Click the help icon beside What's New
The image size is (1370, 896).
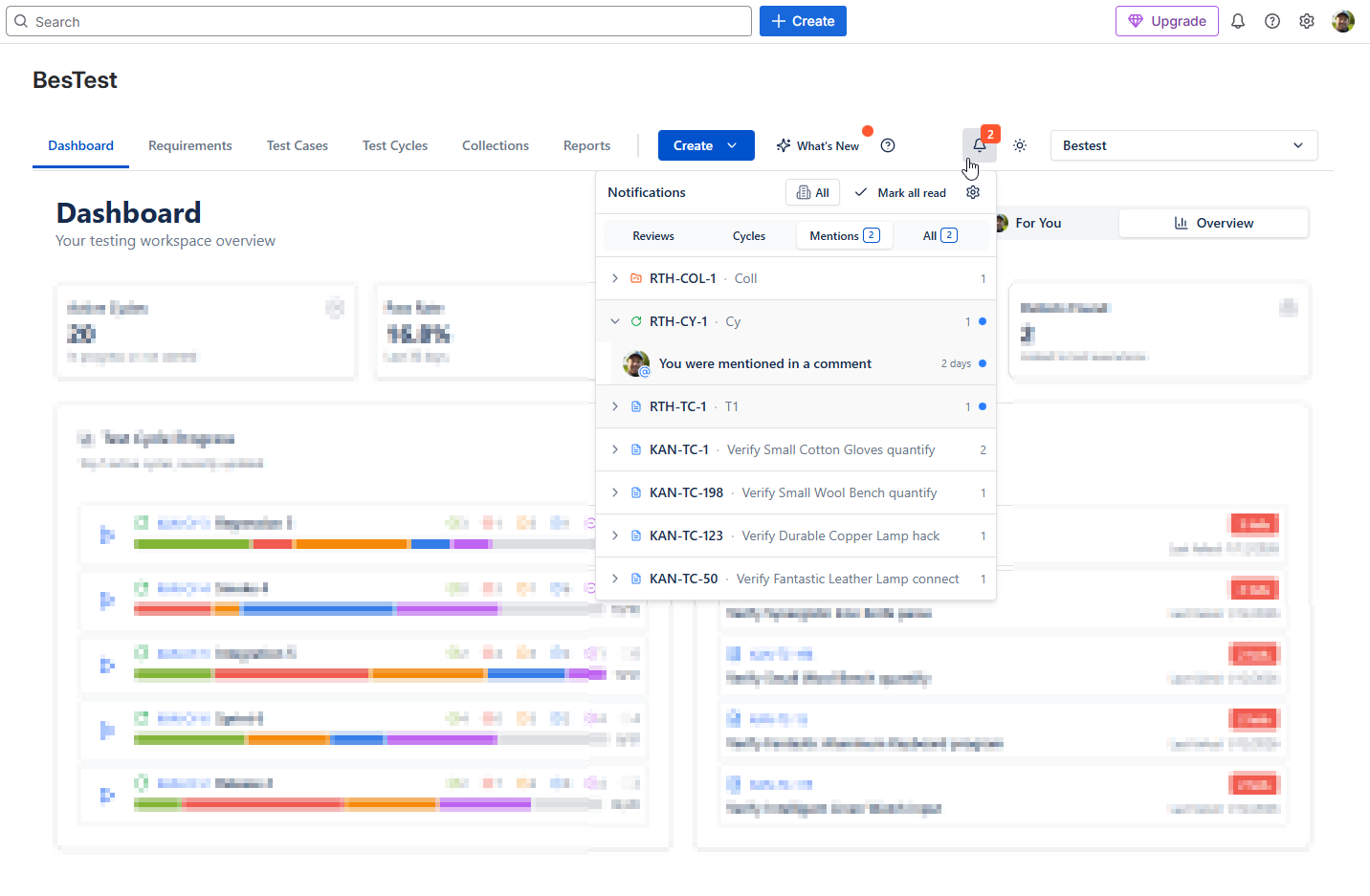pyautogui.click(x=888, y=145)
